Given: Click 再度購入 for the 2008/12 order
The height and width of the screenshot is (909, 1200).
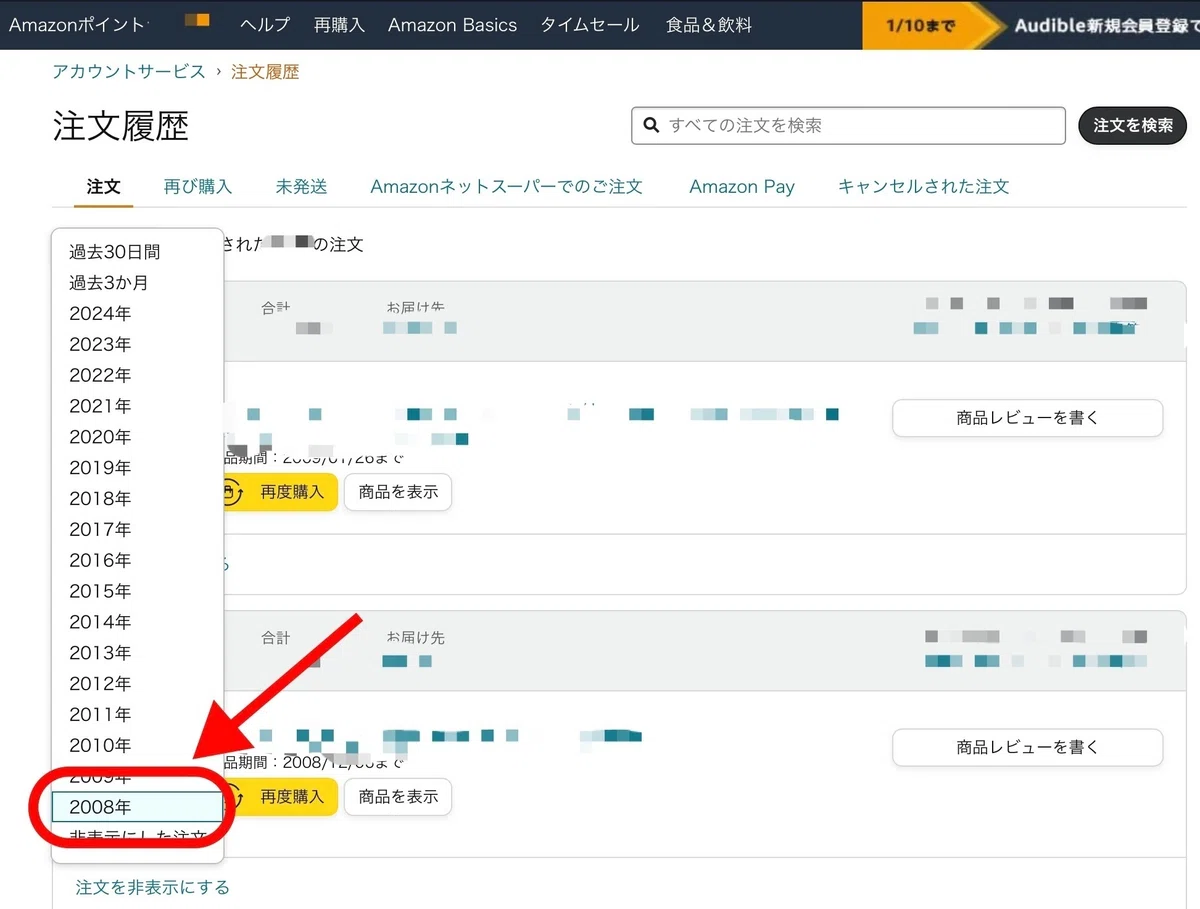Looking at the screenshot, I should click(280, 797).
